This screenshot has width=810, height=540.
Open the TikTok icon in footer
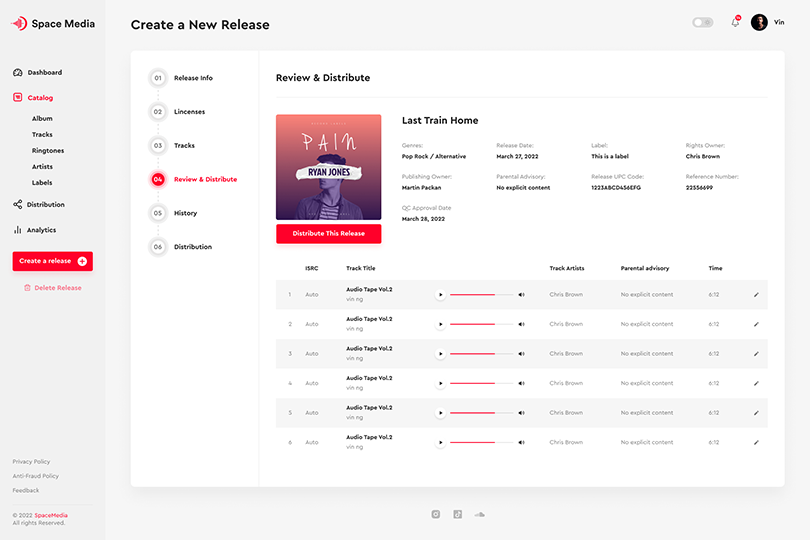point(458,514)
